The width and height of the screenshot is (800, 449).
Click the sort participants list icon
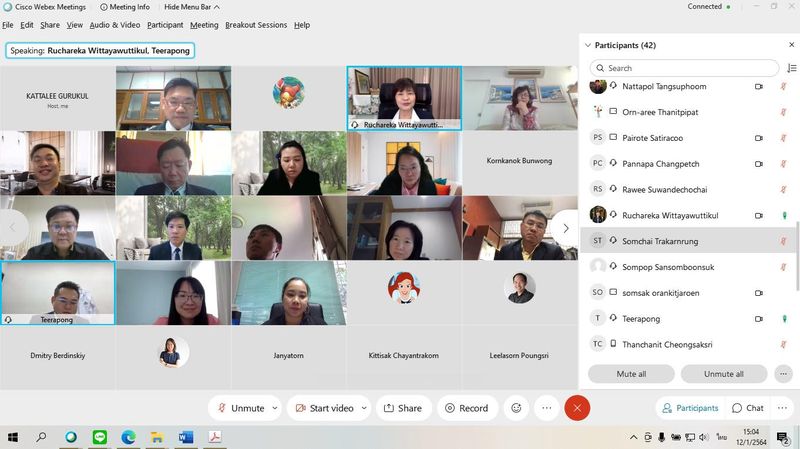(x=789, y=68)
